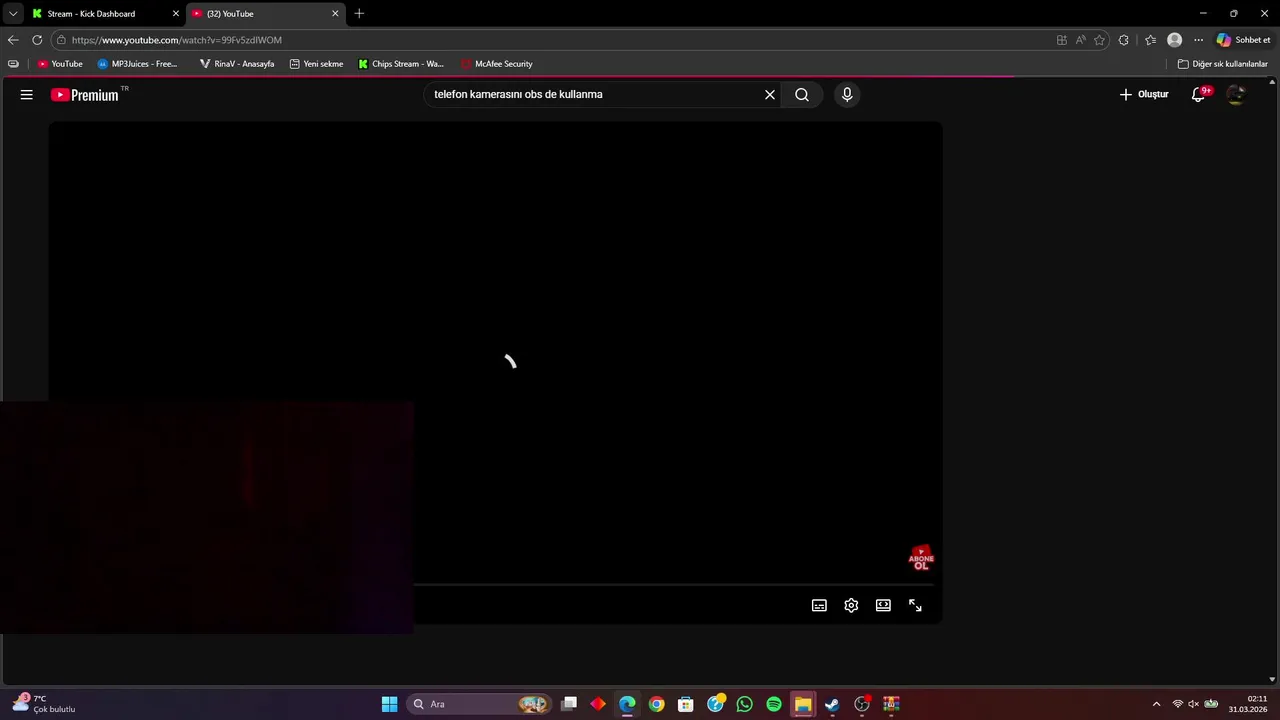The image size is (1280, 720).
Task: Open Copilot Sohbet et button
Action: coord(1244,40)
